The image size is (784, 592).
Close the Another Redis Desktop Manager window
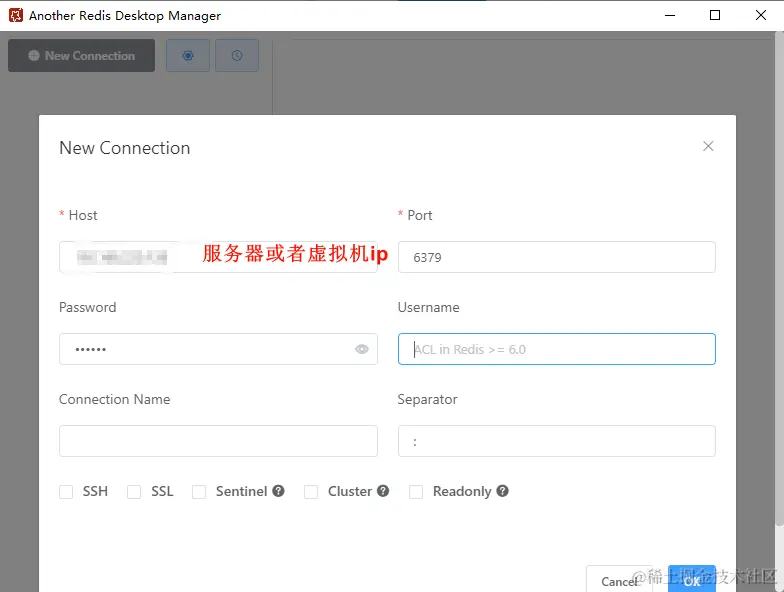(760, 16)
